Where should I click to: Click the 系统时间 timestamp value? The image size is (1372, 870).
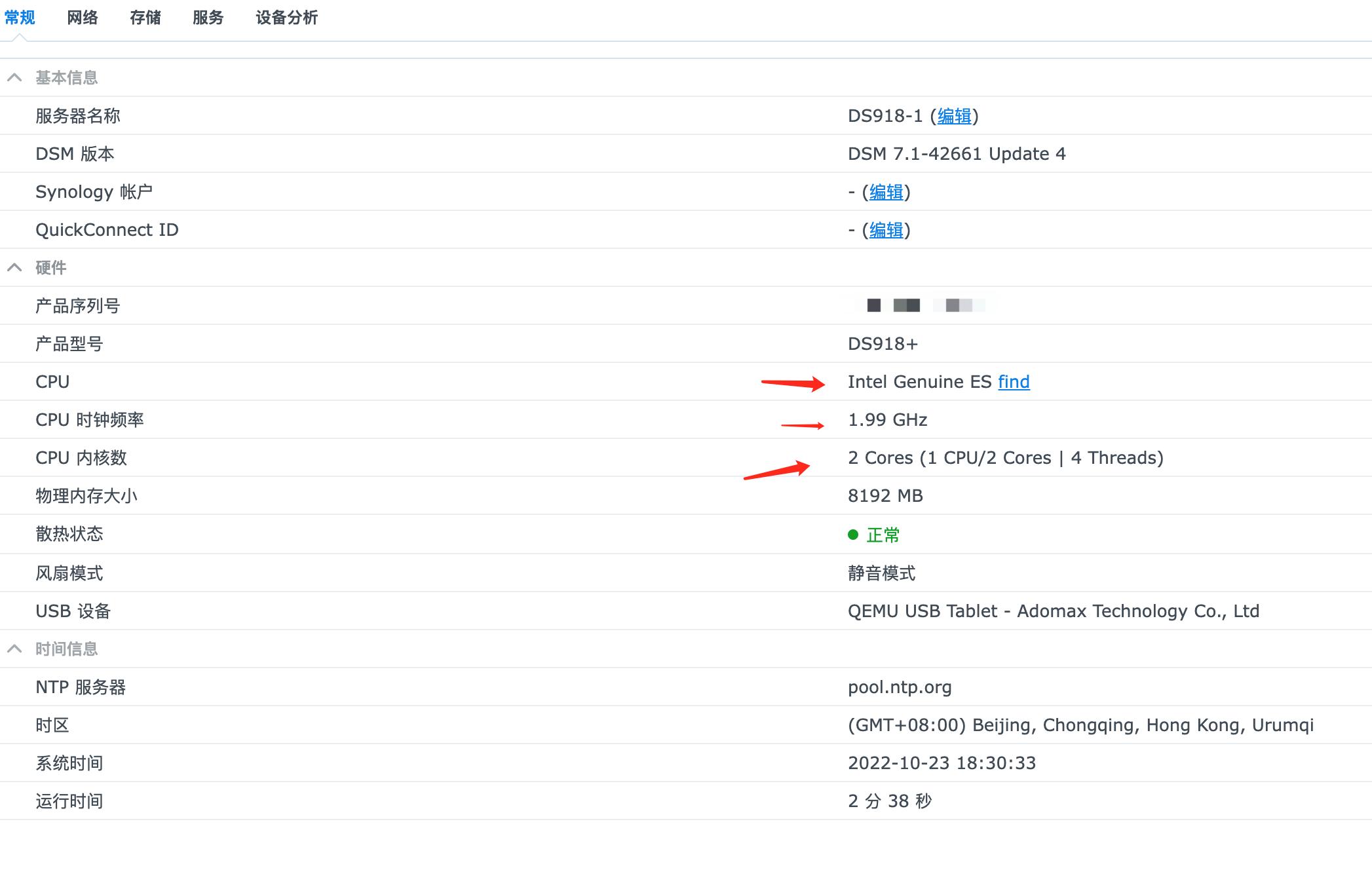click(942, 763)
